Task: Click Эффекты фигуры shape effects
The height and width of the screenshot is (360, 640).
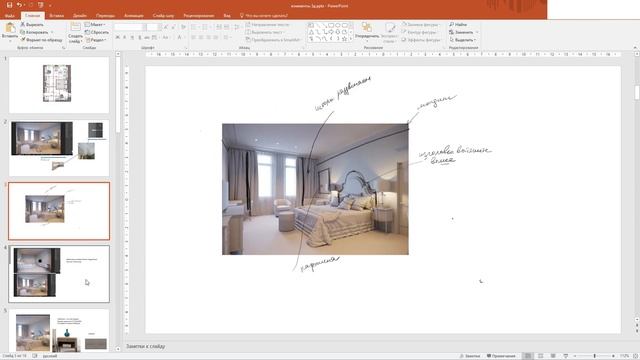Action: pyautogui.click(x=421, y=40)
